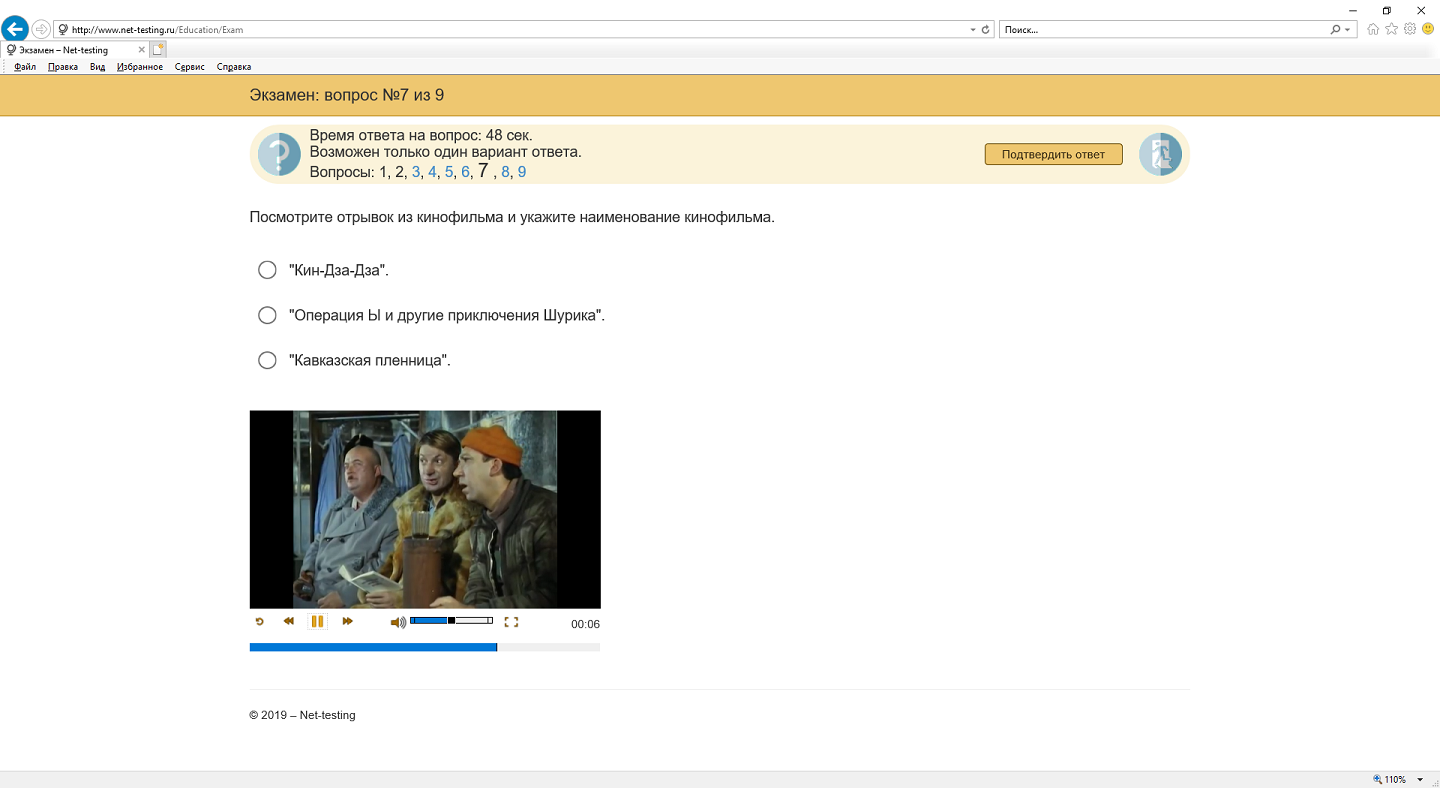Screen dimensions: 1440x788
Task: Close the "Экзамен – Net-testing" tab
Action: point(141,50)
